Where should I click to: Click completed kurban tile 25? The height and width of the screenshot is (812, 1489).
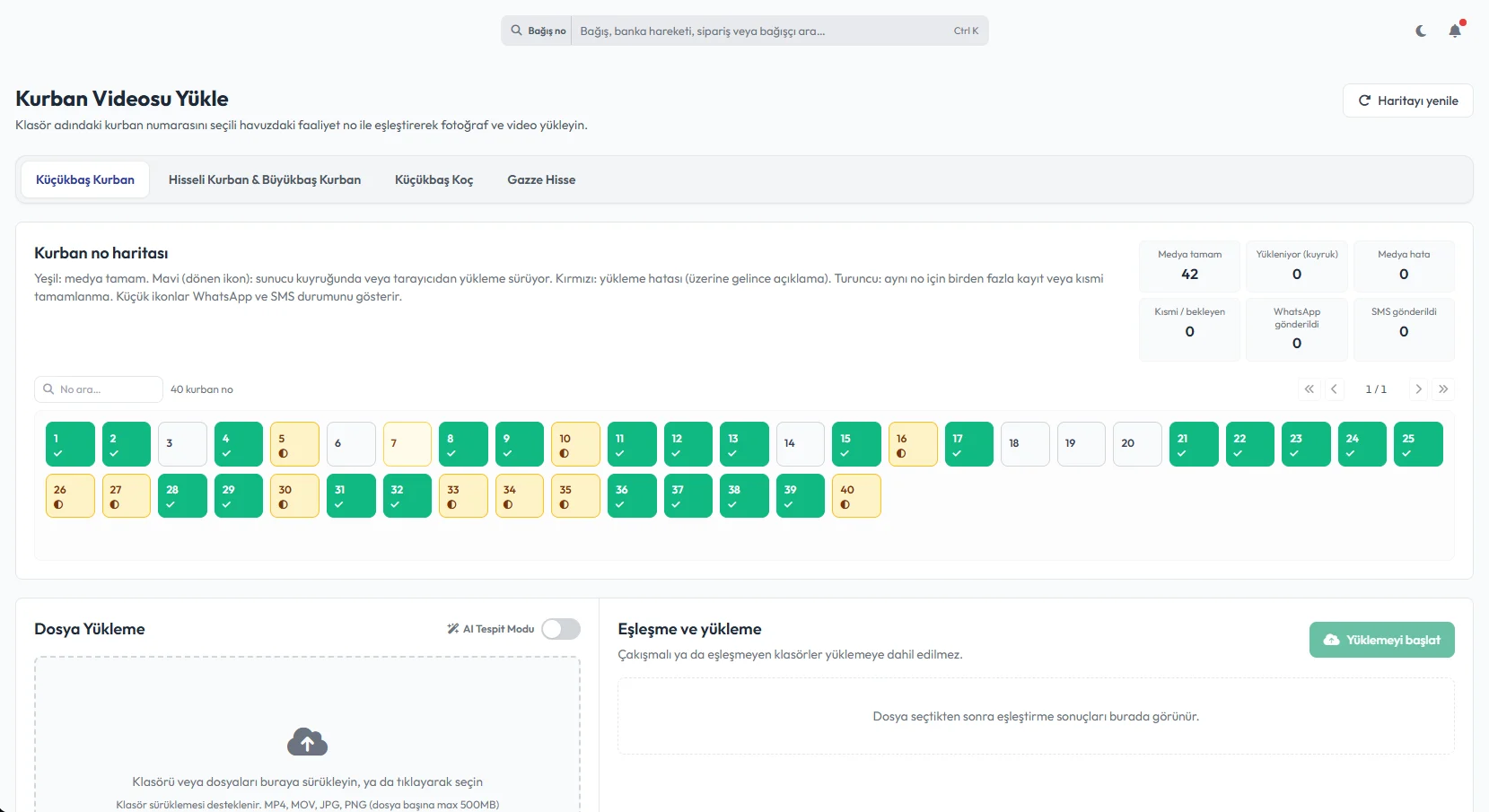[x=1418, y=444]
